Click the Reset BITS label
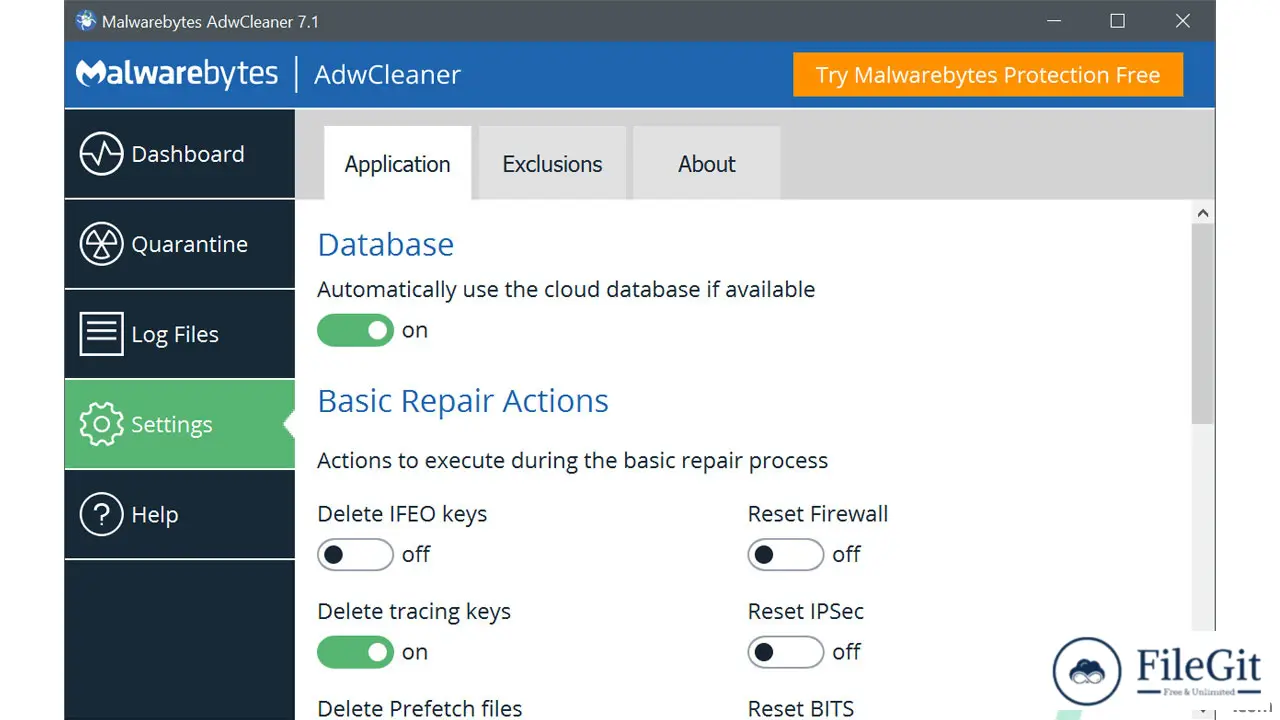Viewport: 1280px width, 720px height. point(801,709)
